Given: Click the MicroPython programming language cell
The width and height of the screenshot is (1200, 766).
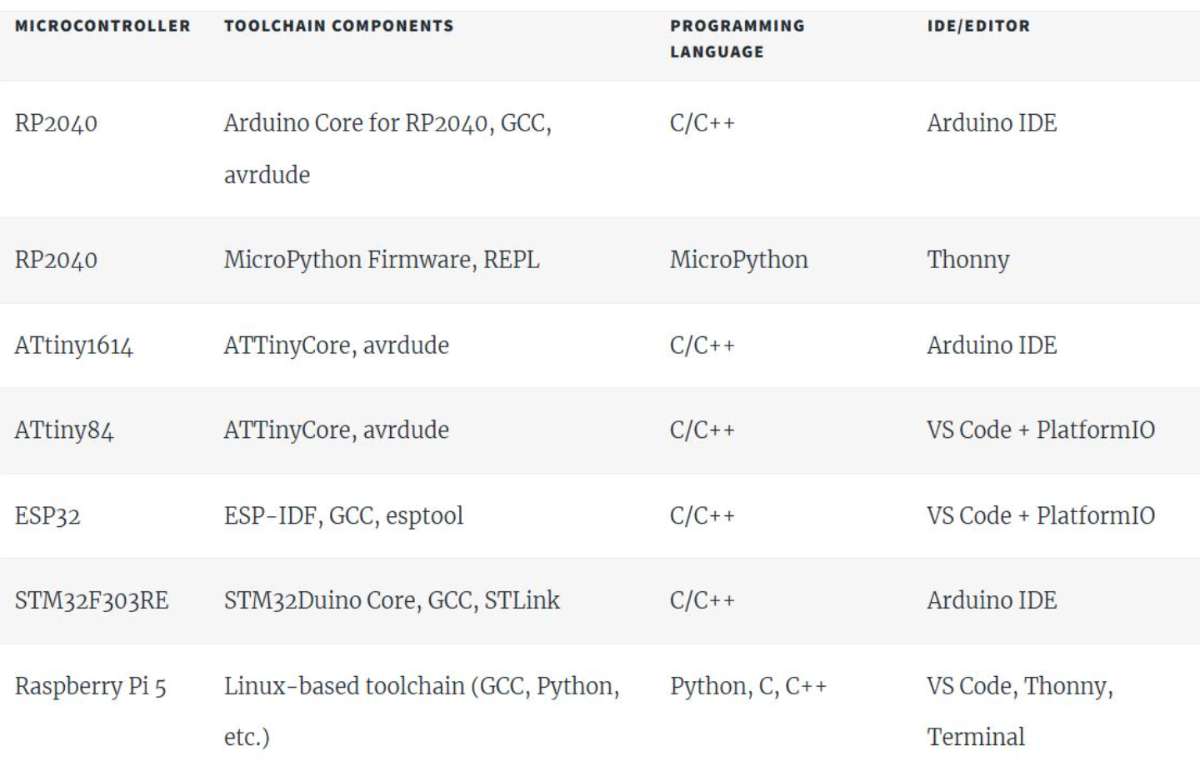Looking at the screenshot, I should (738, 260).
